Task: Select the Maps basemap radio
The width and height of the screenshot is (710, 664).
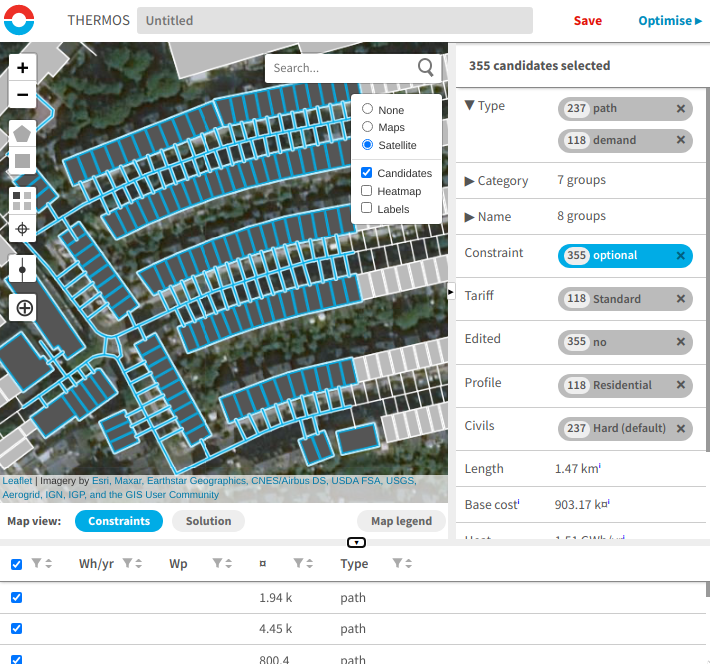Action: [367, 126]
